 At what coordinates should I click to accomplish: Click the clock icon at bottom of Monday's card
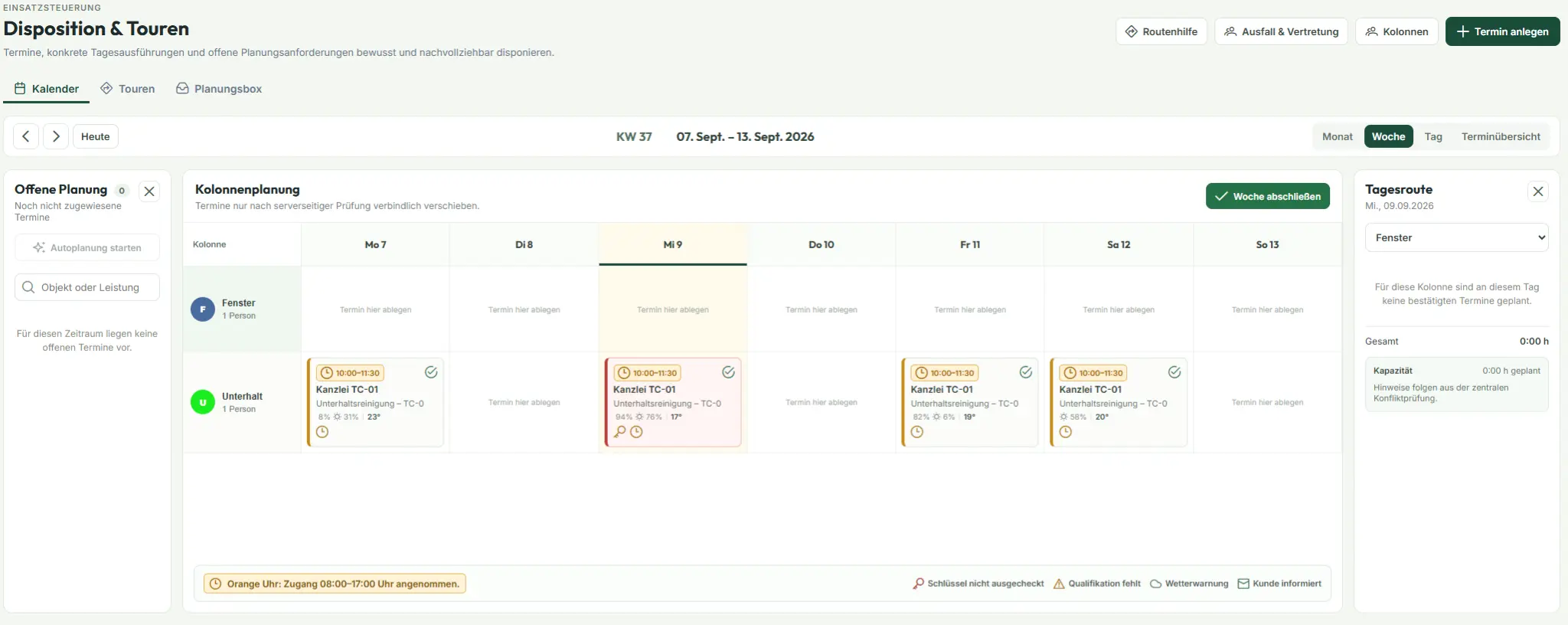(322, 432)
